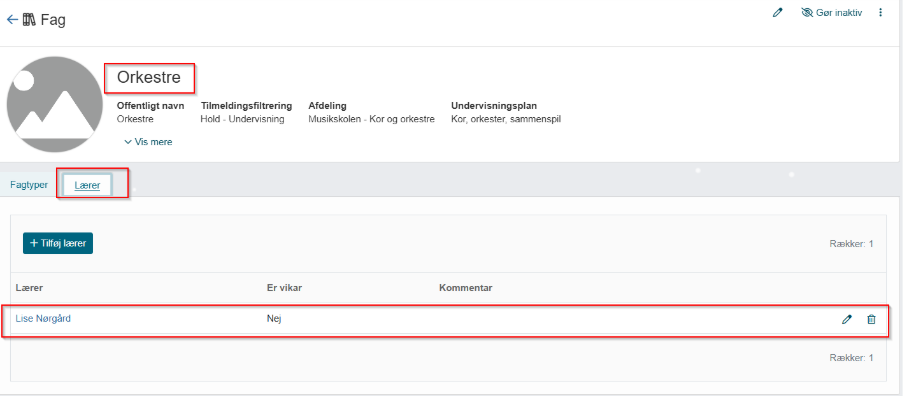Click the Hold - Undervisning value

coord(242,119)
